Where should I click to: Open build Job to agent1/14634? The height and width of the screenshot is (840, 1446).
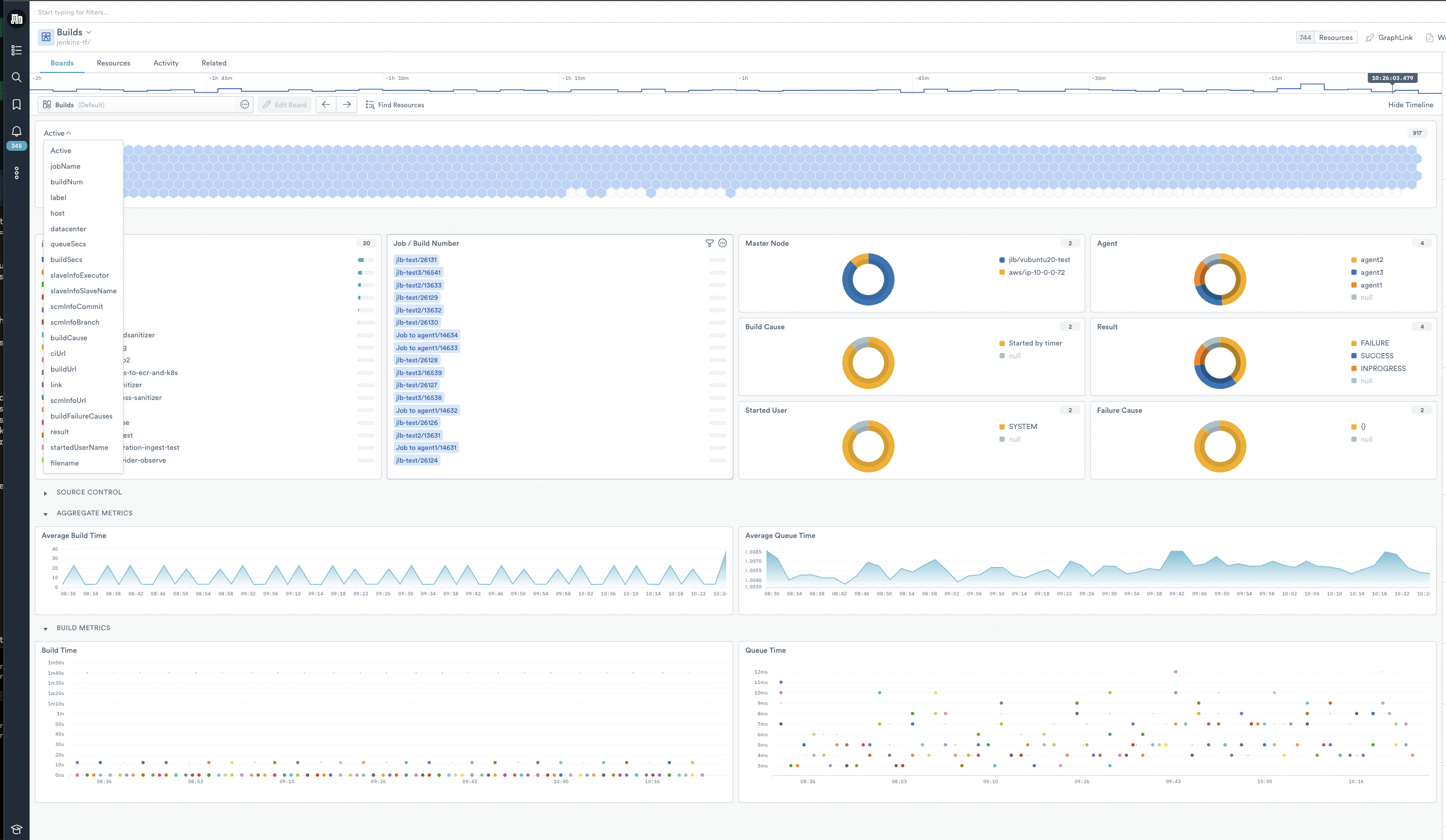click(x=427, y=335)
